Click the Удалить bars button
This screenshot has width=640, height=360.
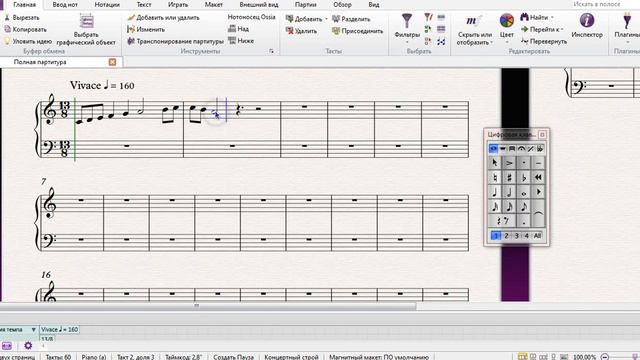point(301,31)
